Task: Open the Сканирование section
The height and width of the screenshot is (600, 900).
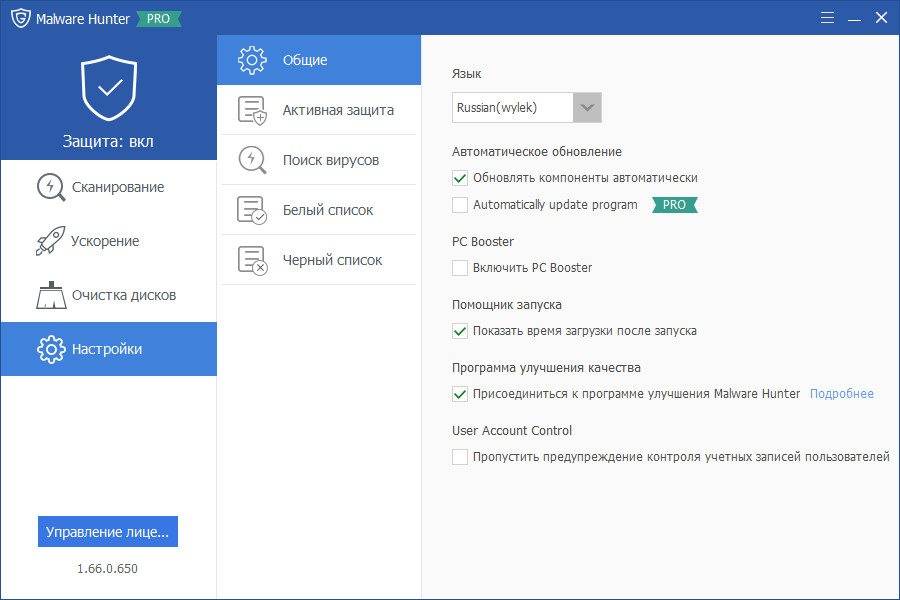Action: 108,187
